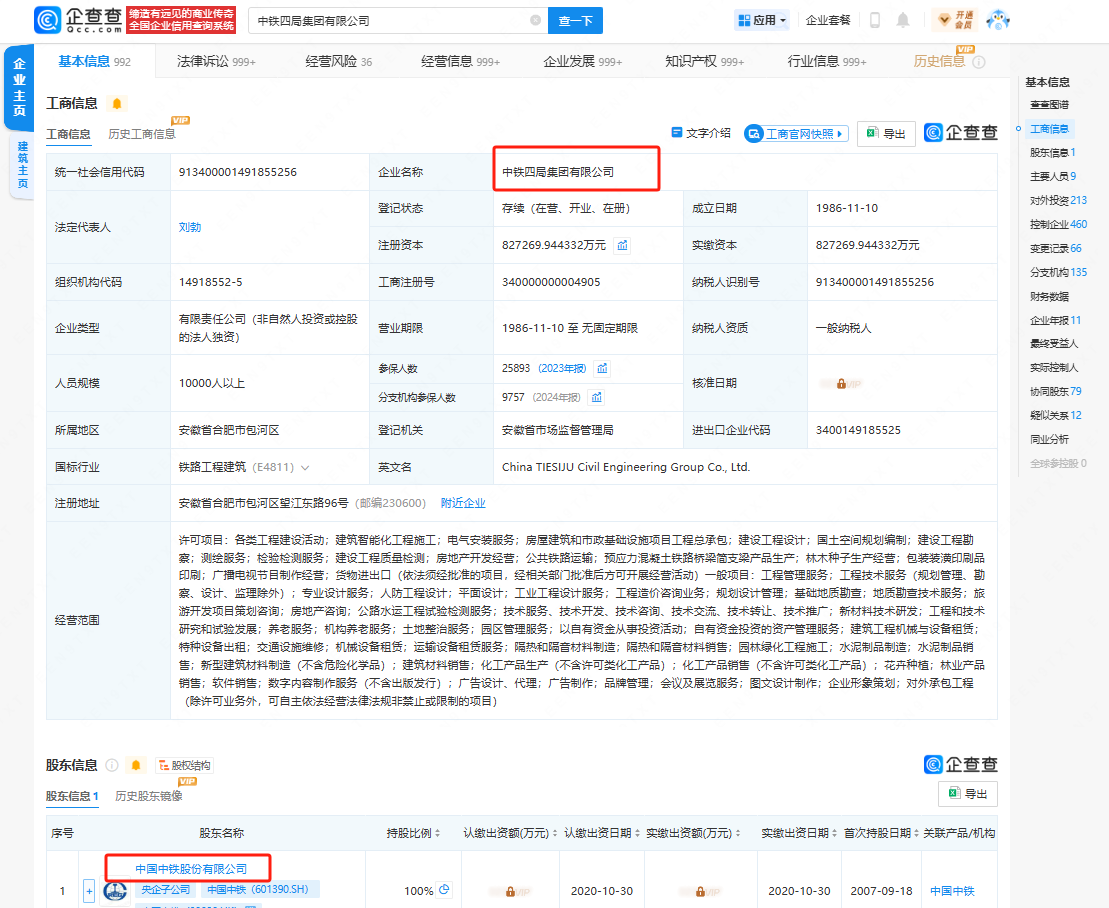Jump to 实际控制人 in sidebar
1109x908 pixels.
[1054, 368]
